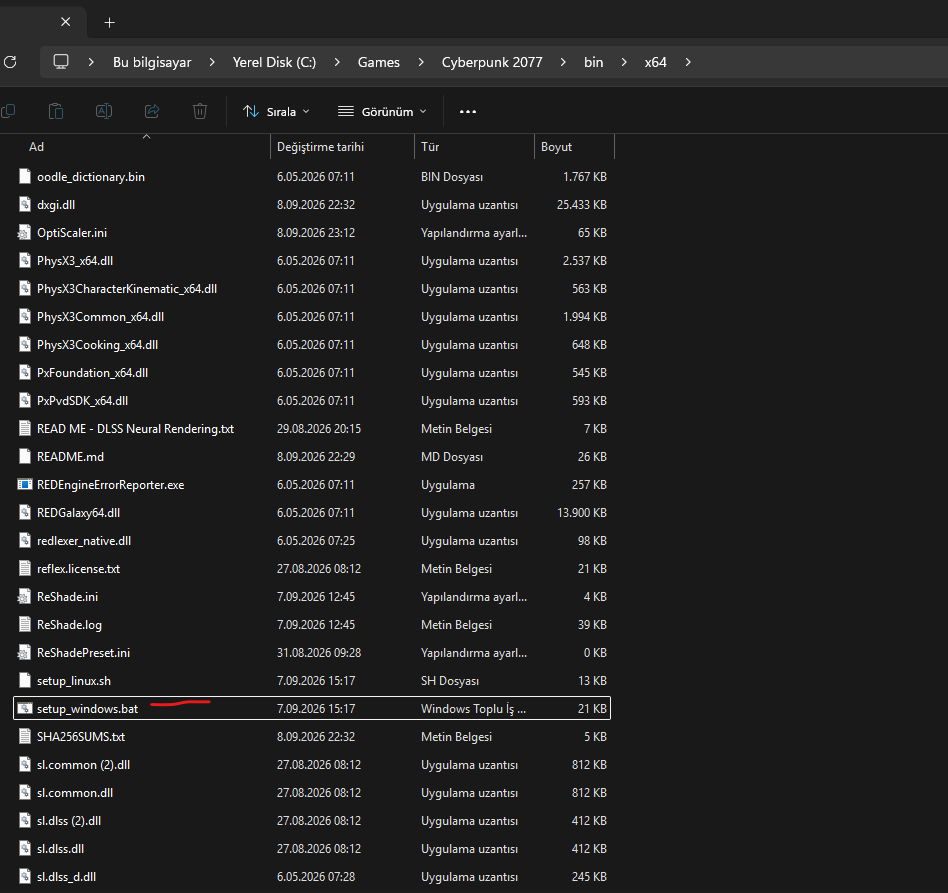Screen dimensions: 948x893
Task: Select reflex.license.txt file name
Action: [79, 569]
